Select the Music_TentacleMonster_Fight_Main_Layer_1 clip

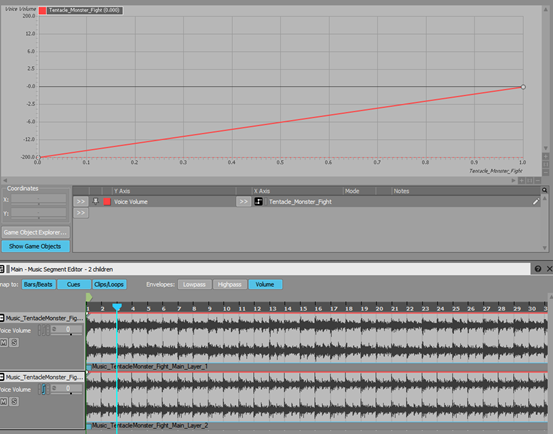click(x=317, y=339)
